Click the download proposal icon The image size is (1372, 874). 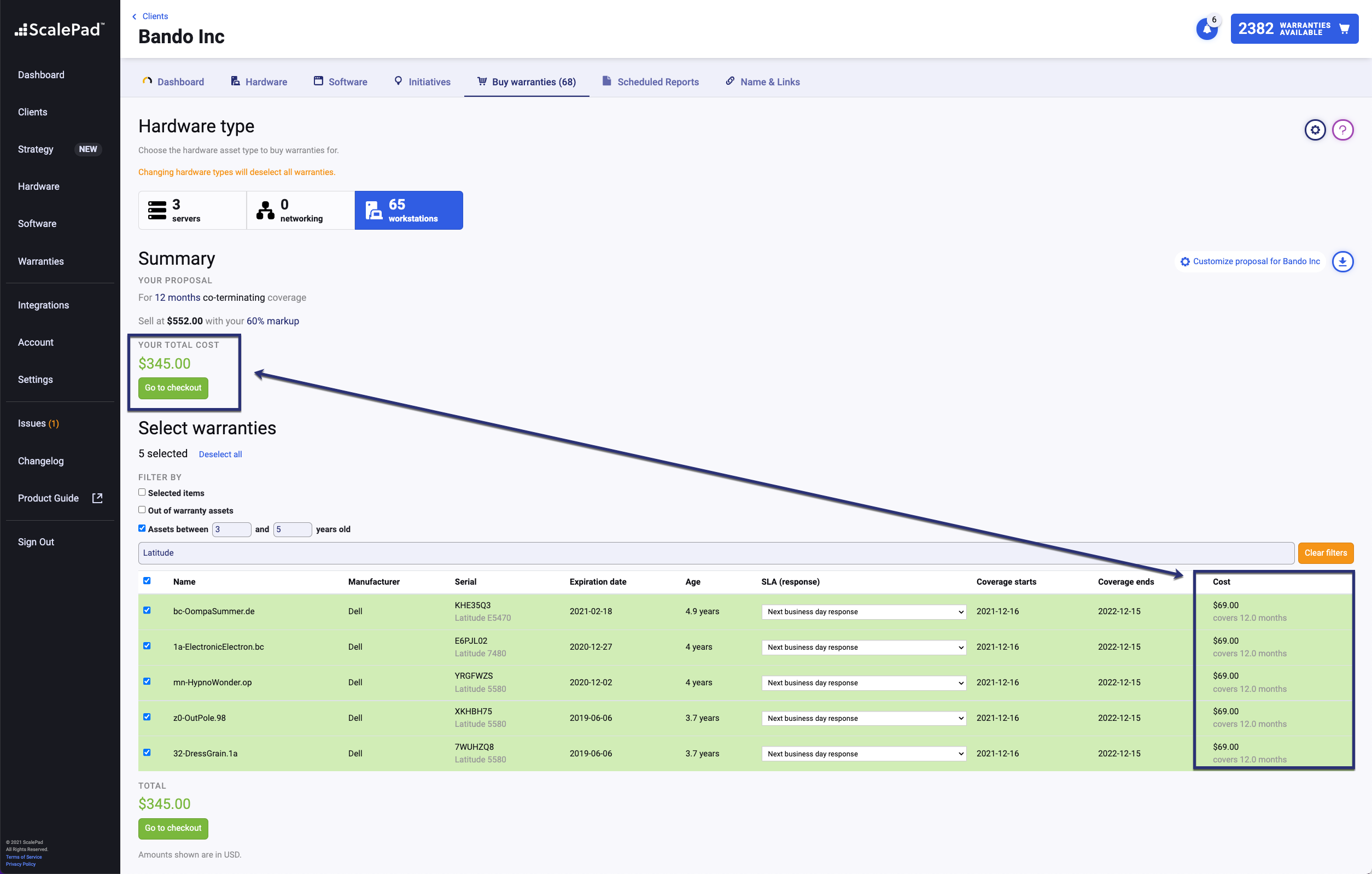tap(1342, 261)
